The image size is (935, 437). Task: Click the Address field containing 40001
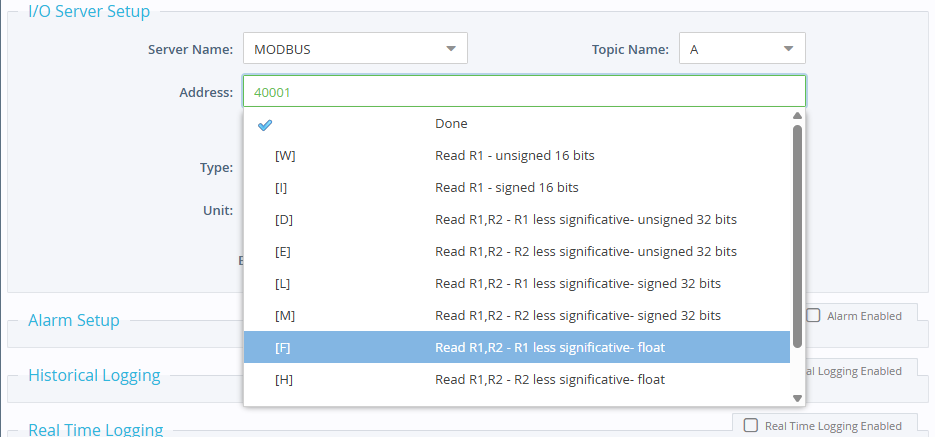point(523,92)
